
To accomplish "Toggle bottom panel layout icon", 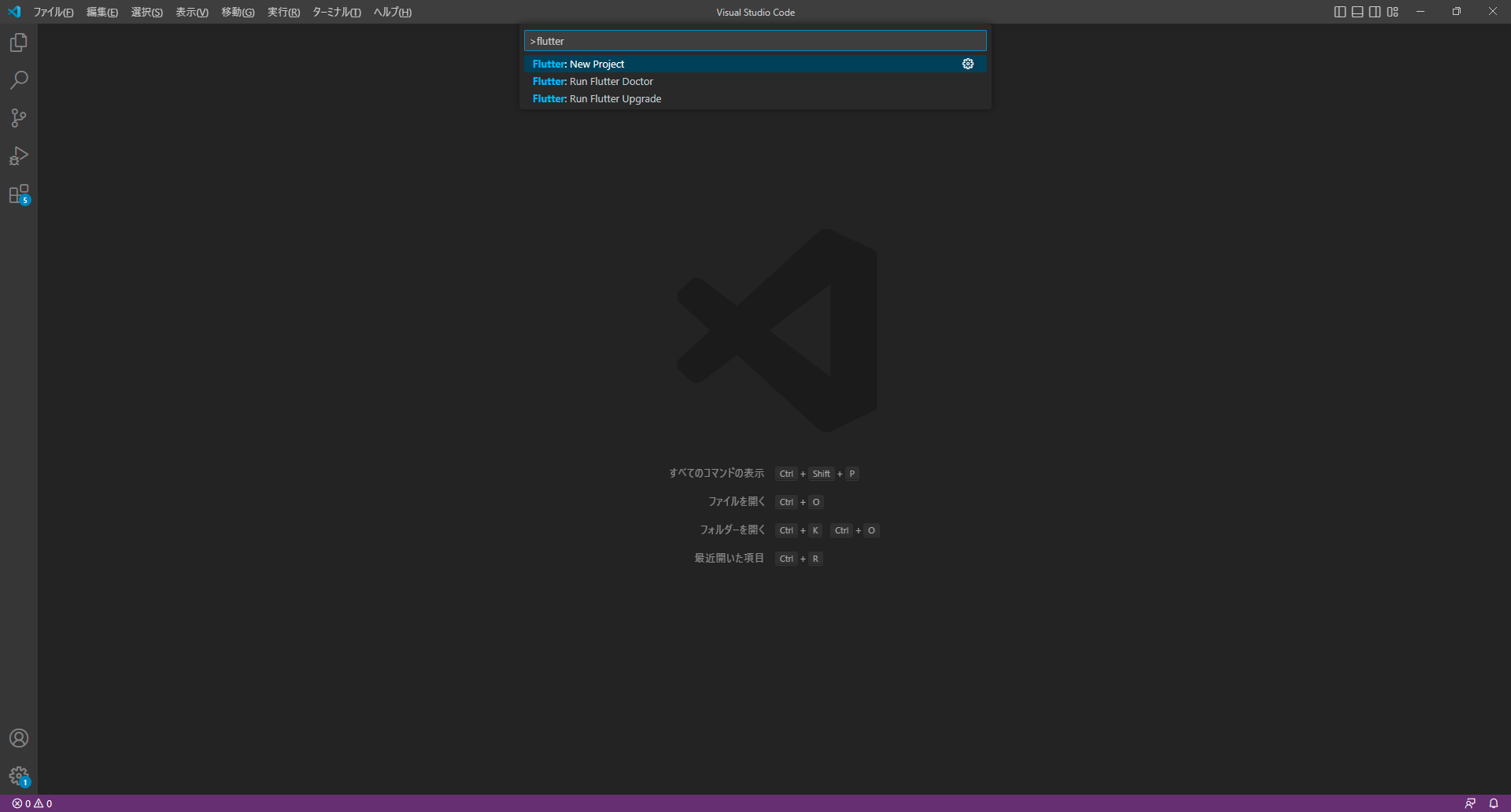I will [x=1358, y=12].
